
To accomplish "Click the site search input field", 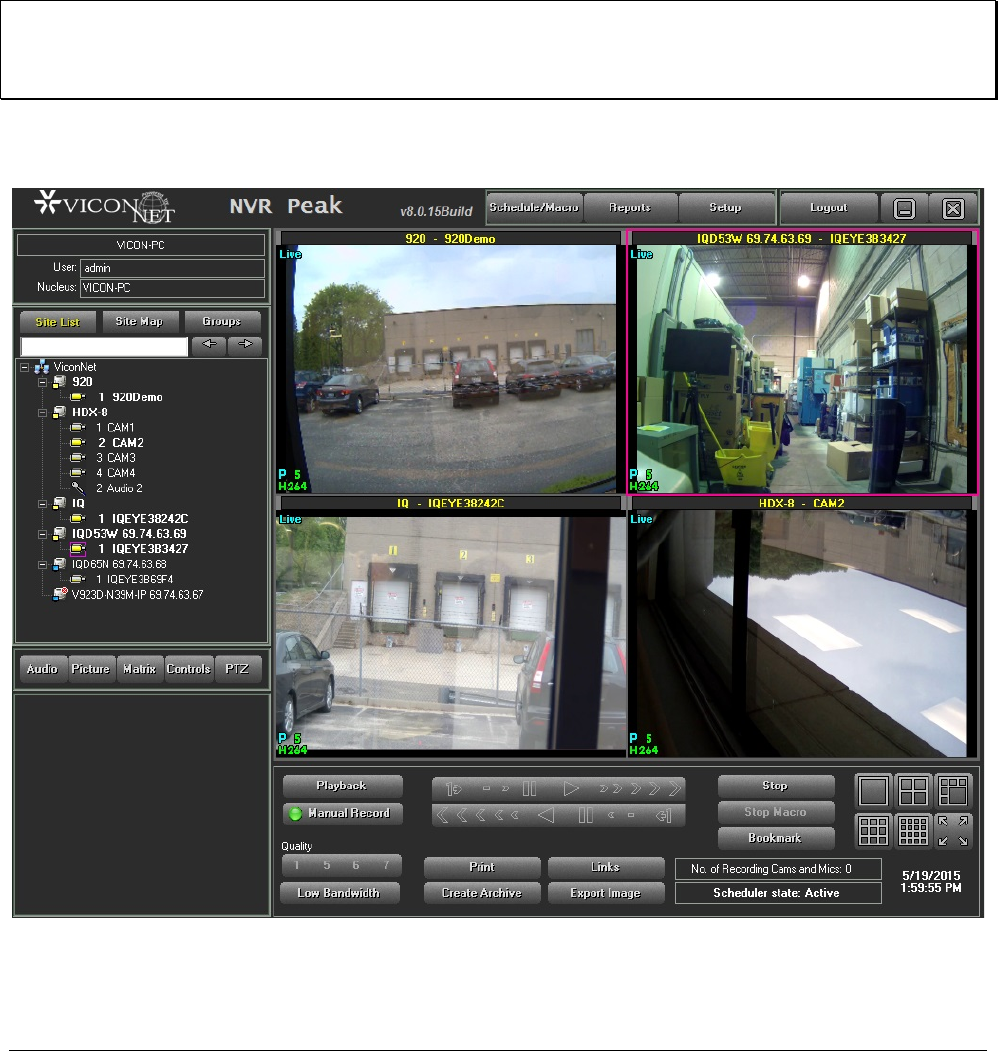I will pyautogui.click(x=105, y=346).
